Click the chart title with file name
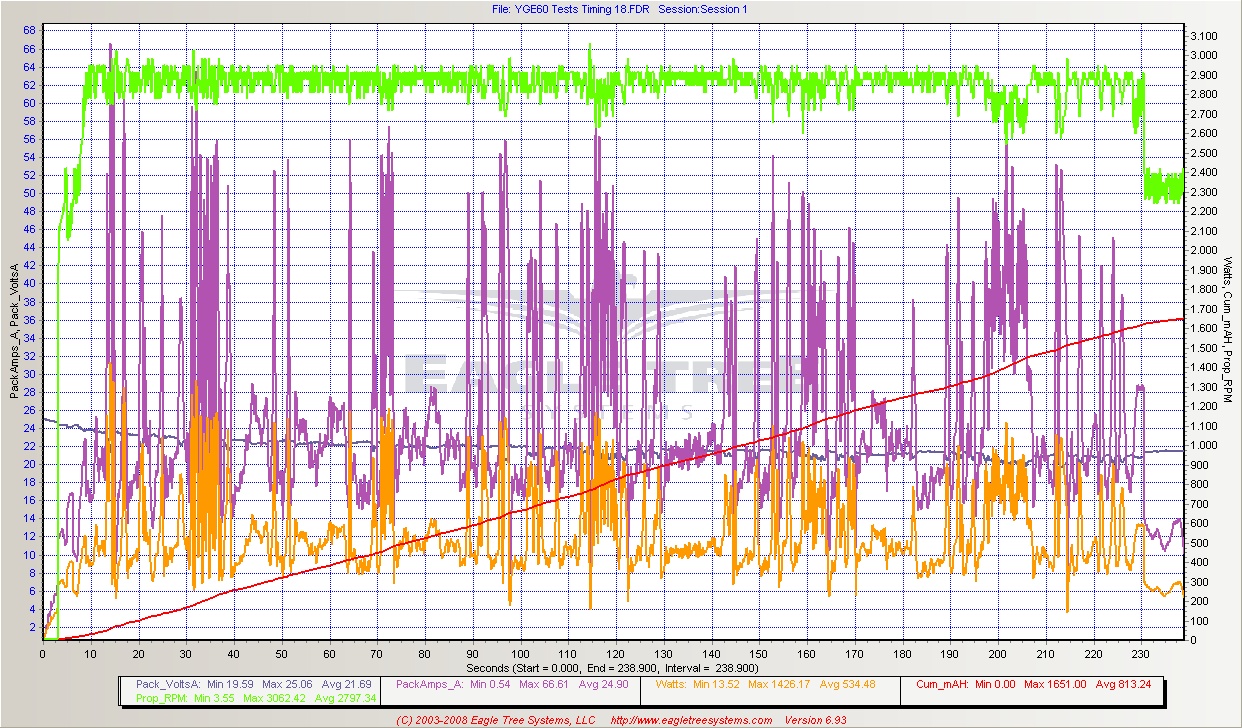 coord(620,9)
